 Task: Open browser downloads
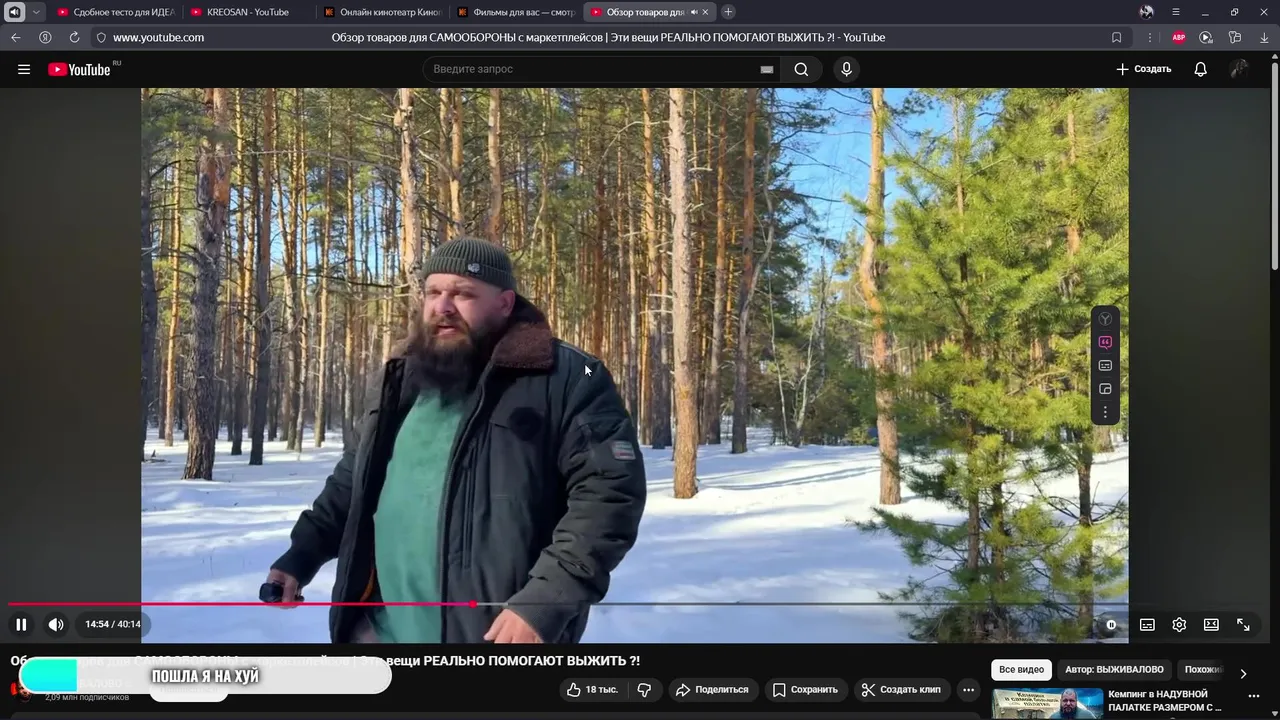pos(1264,37)
